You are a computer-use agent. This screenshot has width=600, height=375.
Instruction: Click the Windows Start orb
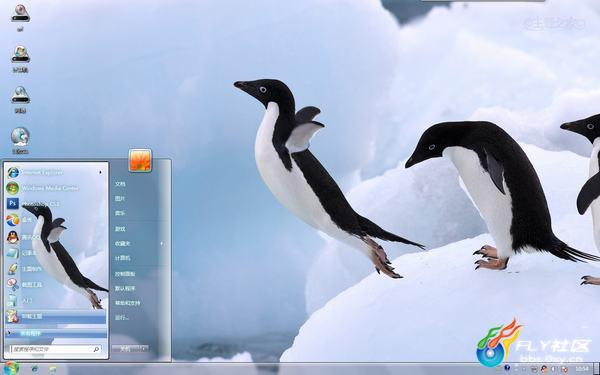[11, 368]
